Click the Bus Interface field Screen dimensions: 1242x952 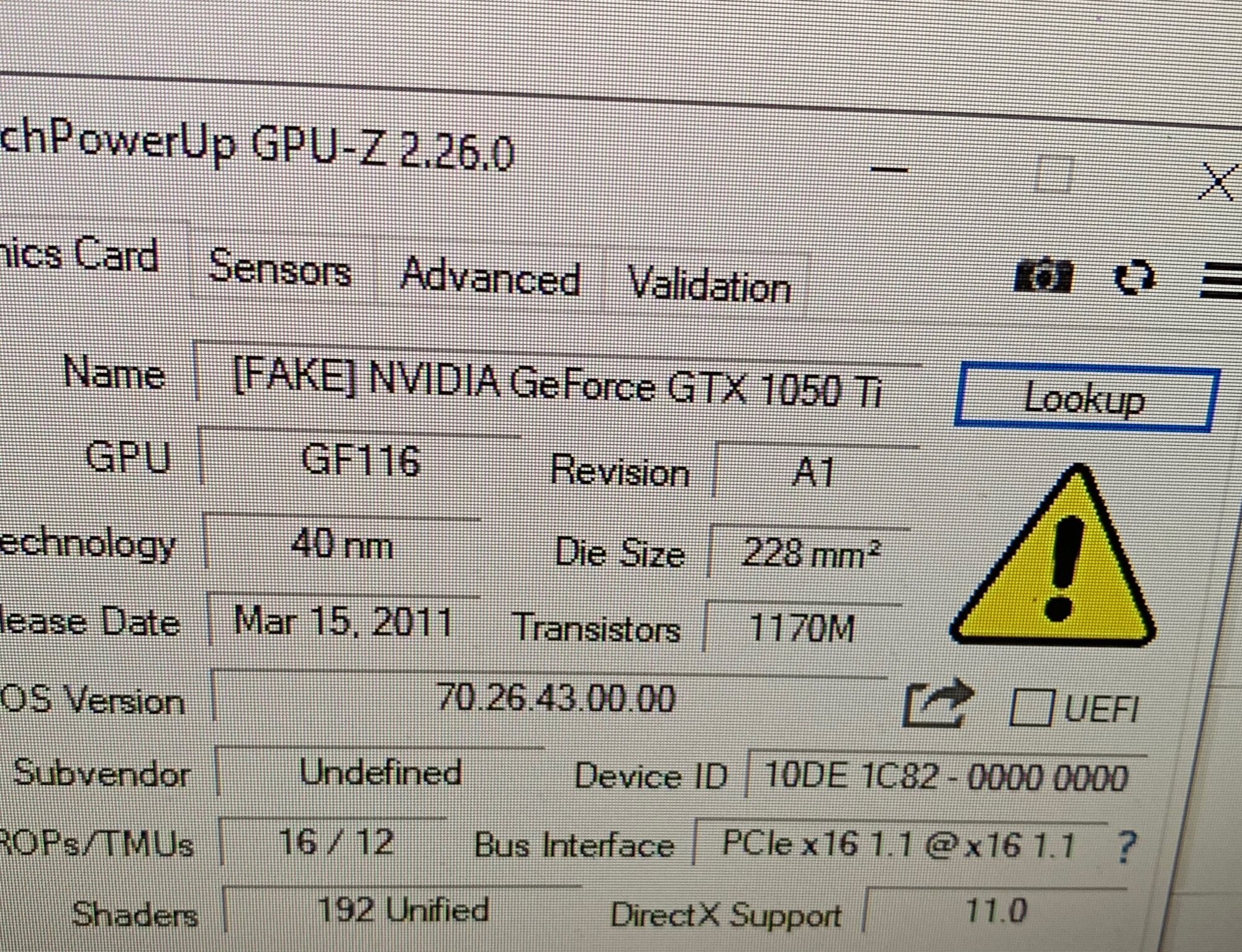(898, 845)
